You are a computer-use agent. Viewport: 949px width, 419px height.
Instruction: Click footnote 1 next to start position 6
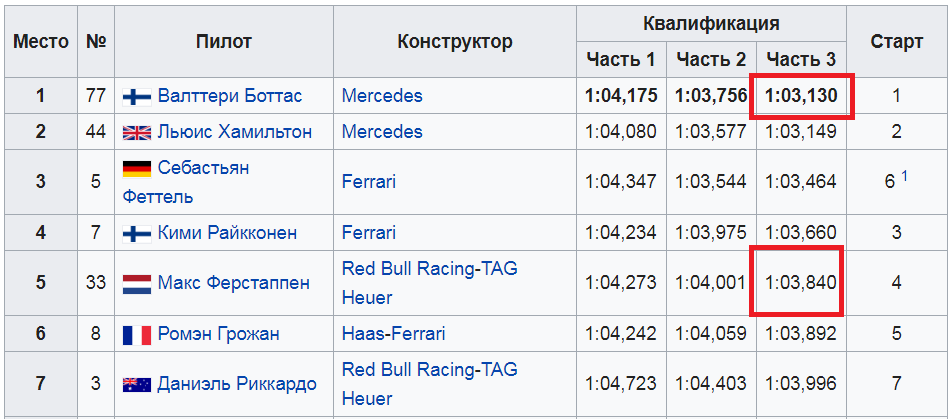pyautogui.click(x=904, y=176)
